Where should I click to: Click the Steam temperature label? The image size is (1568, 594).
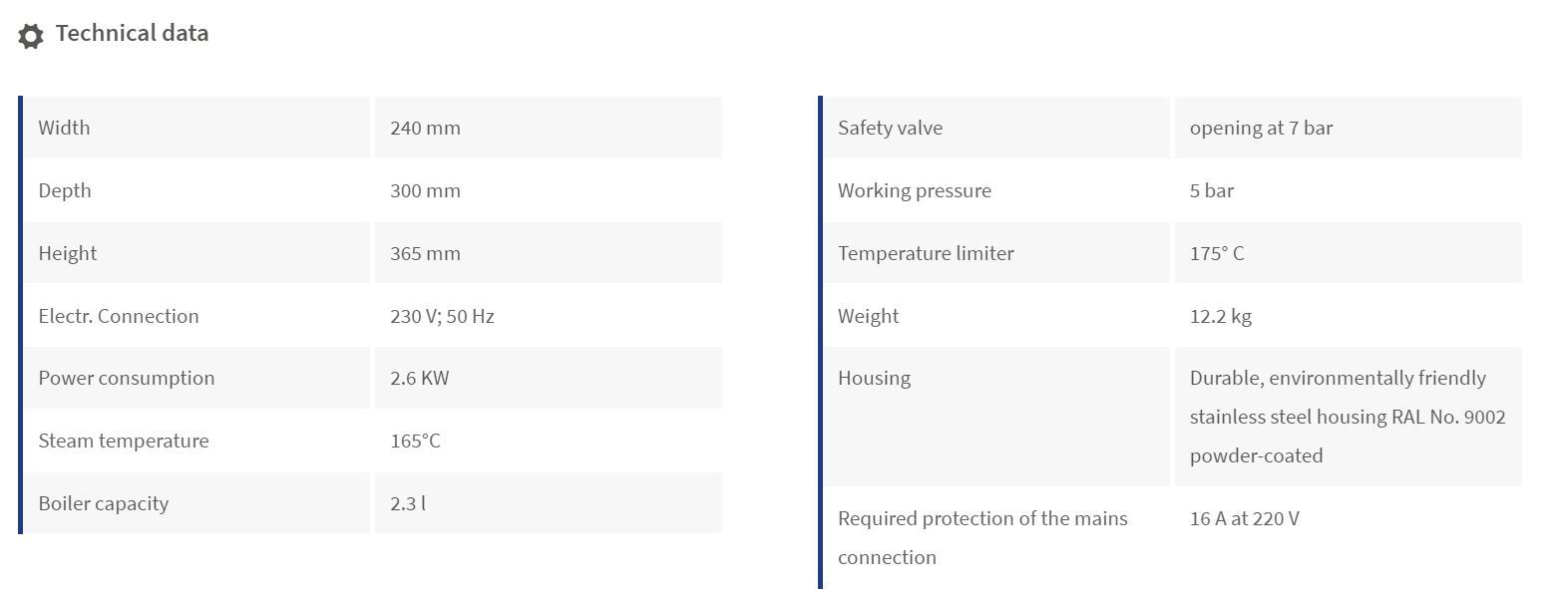pos(124,441)
